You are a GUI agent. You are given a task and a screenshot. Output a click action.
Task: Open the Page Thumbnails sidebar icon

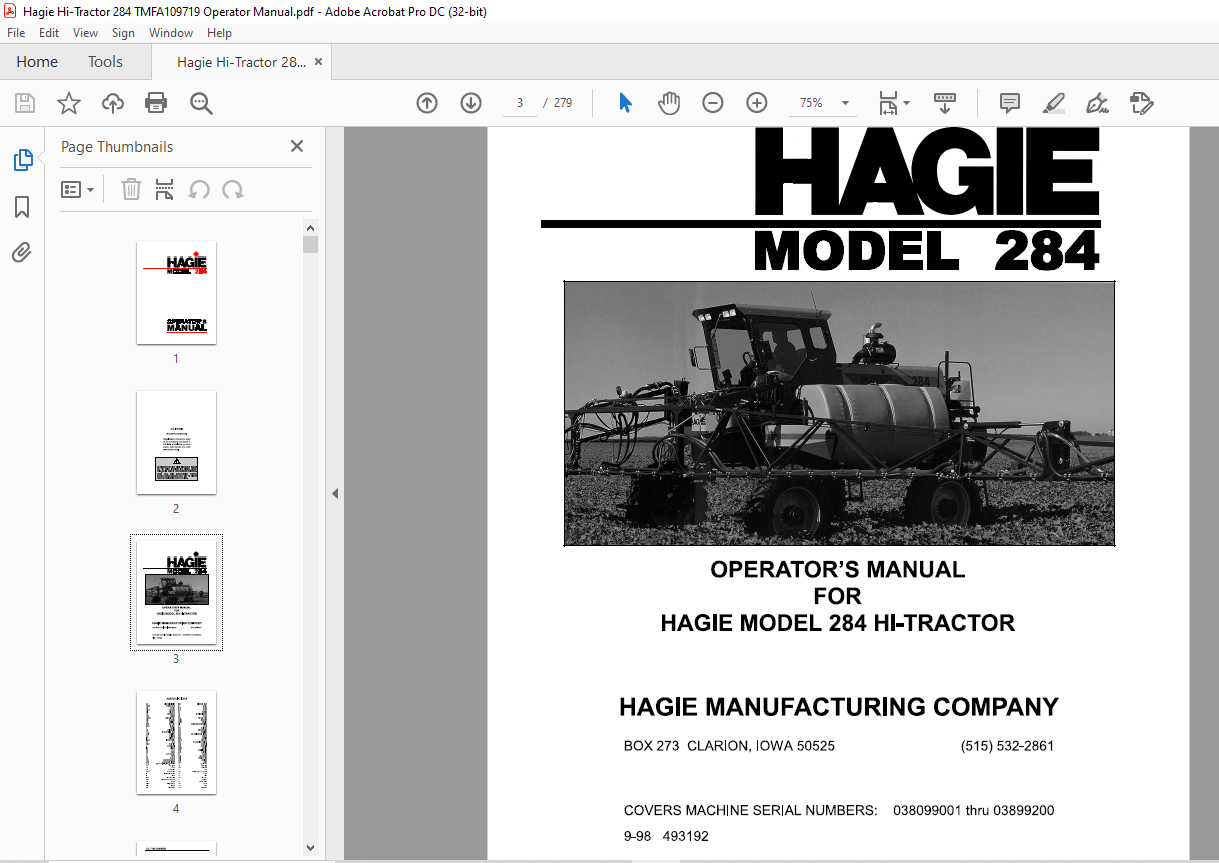point(22,160)
